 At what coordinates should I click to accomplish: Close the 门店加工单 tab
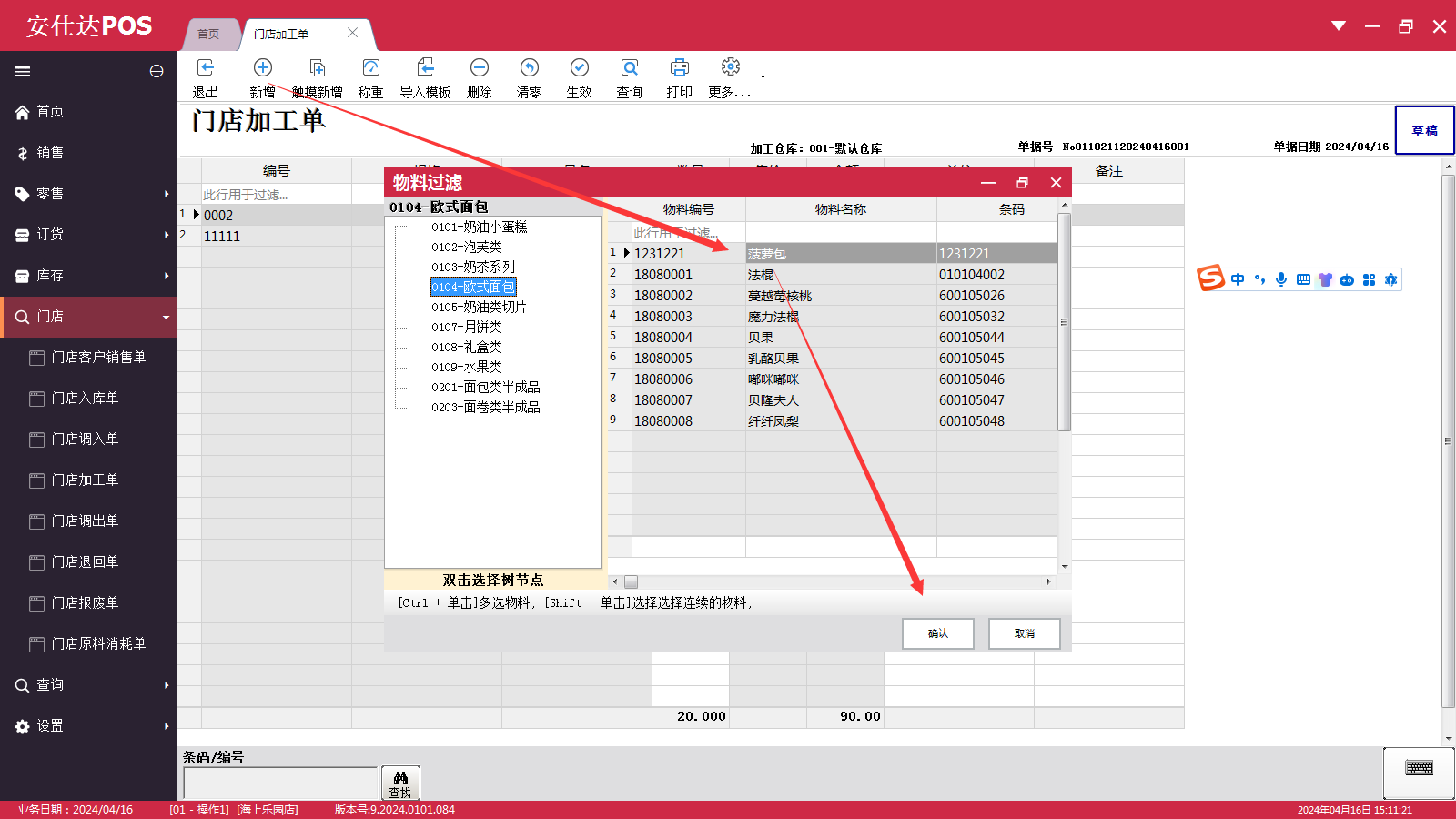pyautogui.click(x=353, y=33)
